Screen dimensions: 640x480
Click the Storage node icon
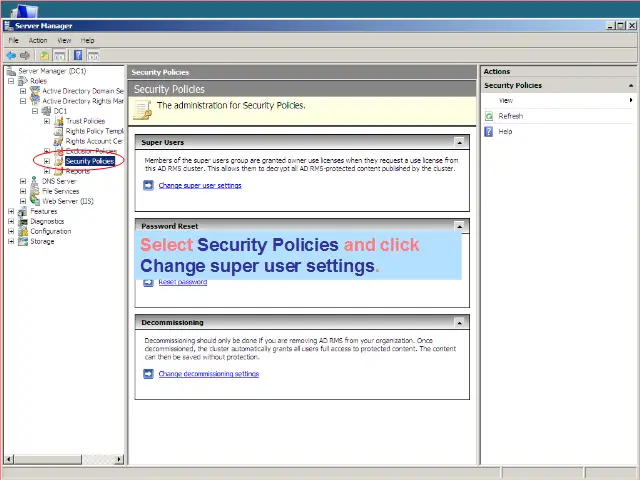click(23, 241)
